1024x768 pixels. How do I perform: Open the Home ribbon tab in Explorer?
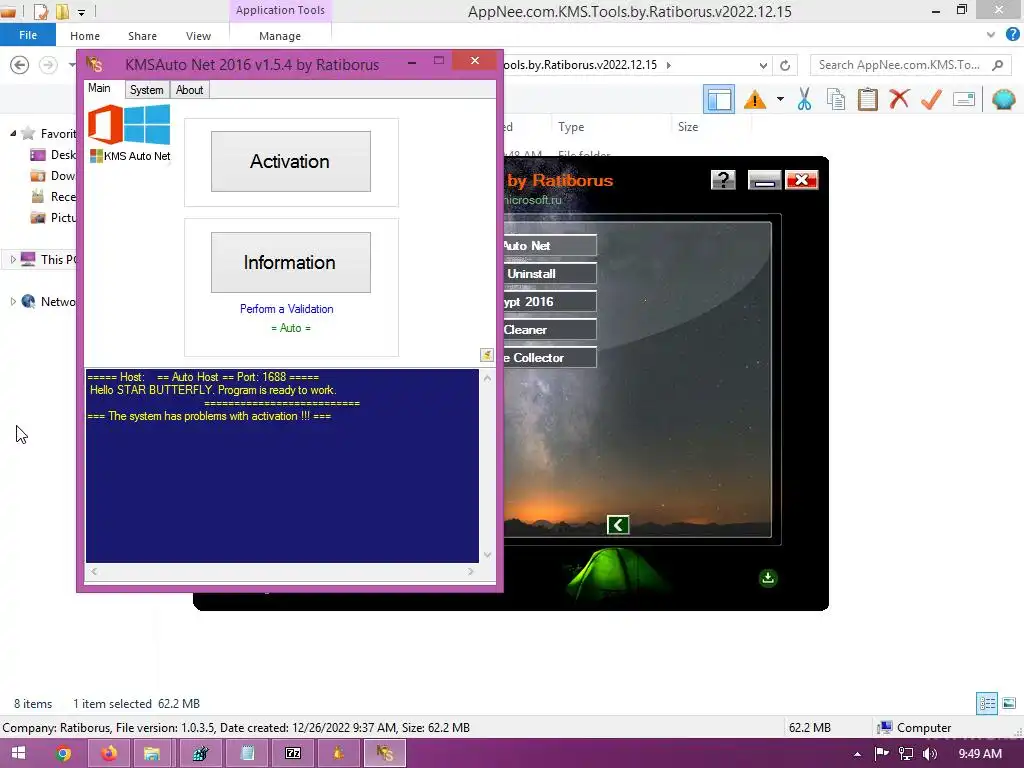coord(85,36)
